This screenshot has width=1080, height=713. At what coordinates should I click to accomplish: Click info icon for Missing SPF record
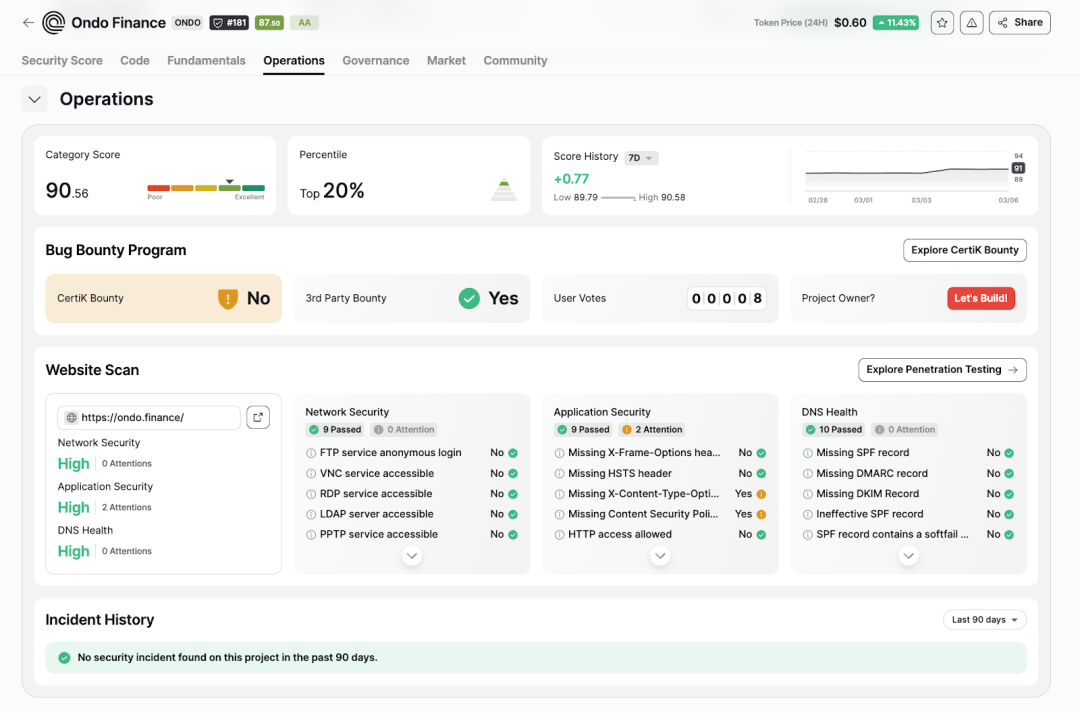[x=807, y=453]
